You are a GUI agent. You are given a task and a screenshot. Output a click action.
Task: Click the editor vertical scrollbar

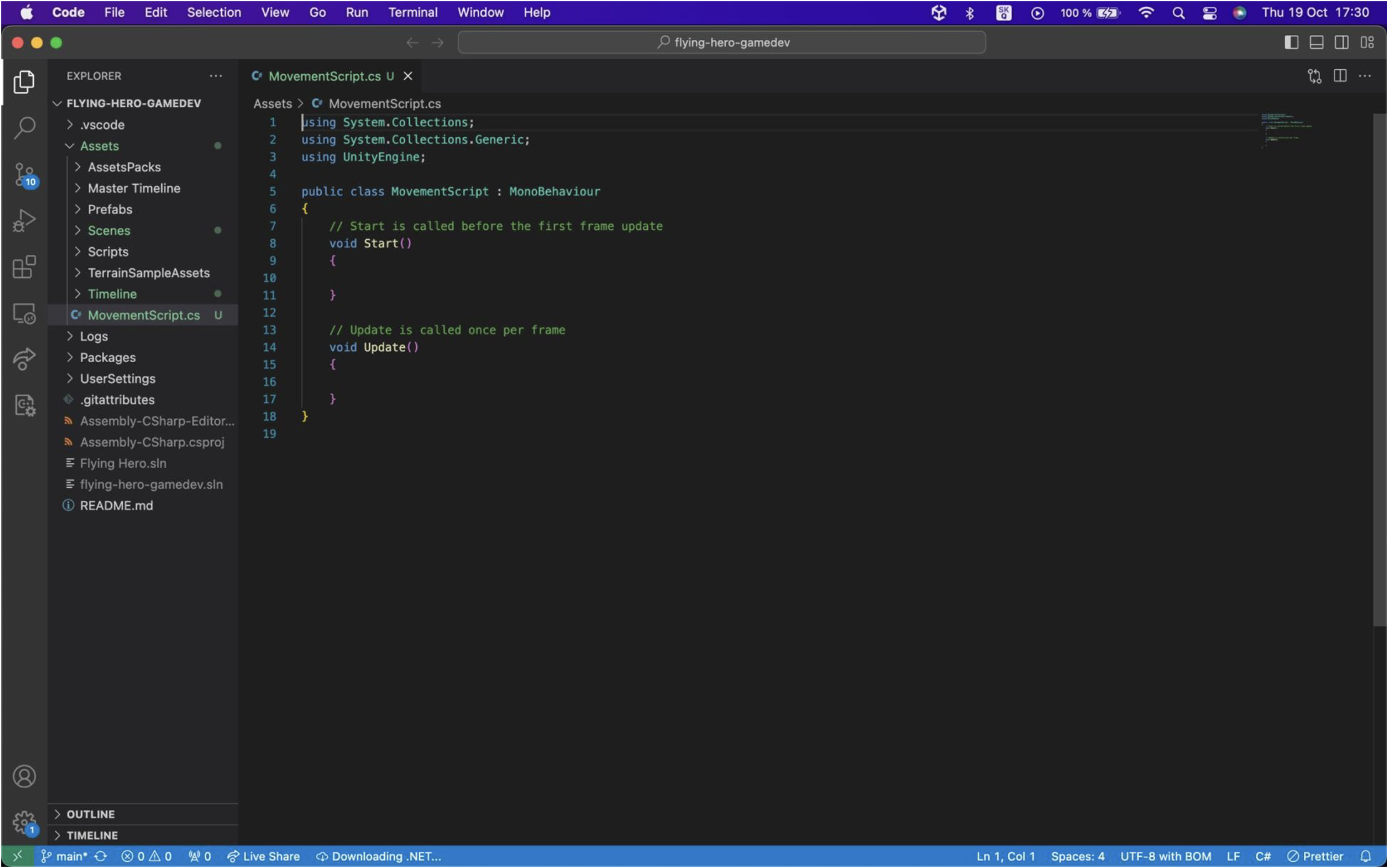pyautogui.click(x=1379, y=370)
